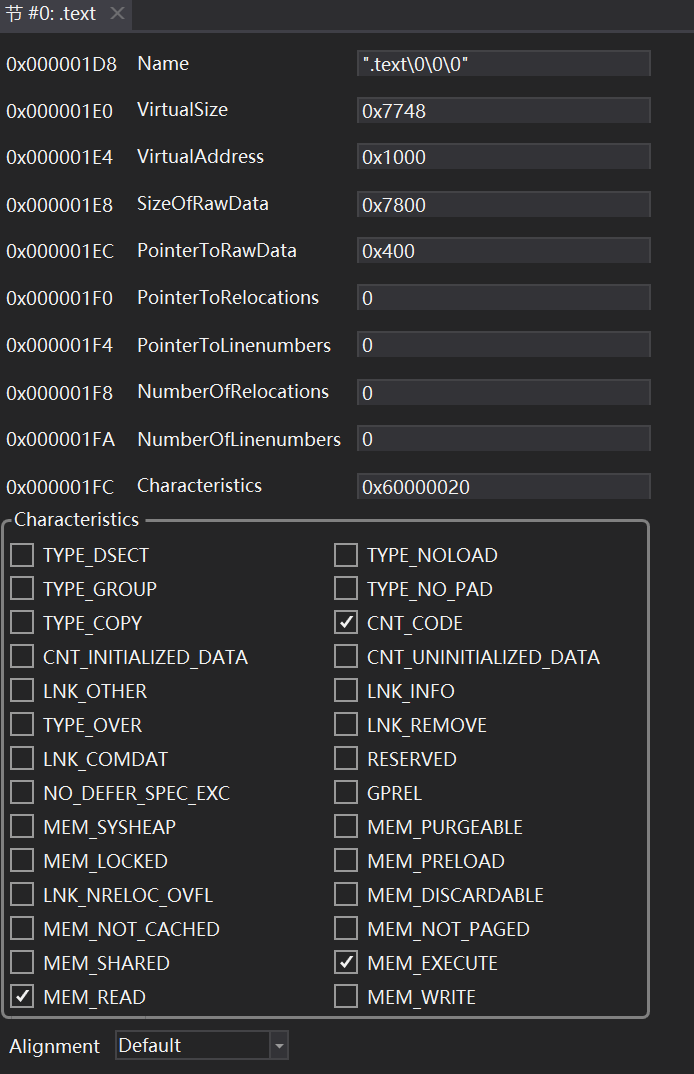Edit the VirtualSize field
This screenshot has width=694, height=1074.
pyautogui.click(x=503, y=111)
